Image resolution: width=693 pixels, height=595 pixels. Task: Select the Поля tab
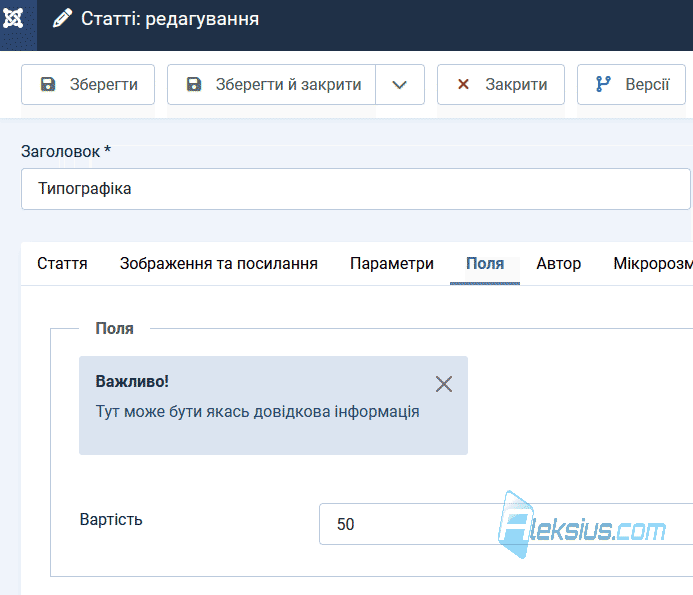485,263
